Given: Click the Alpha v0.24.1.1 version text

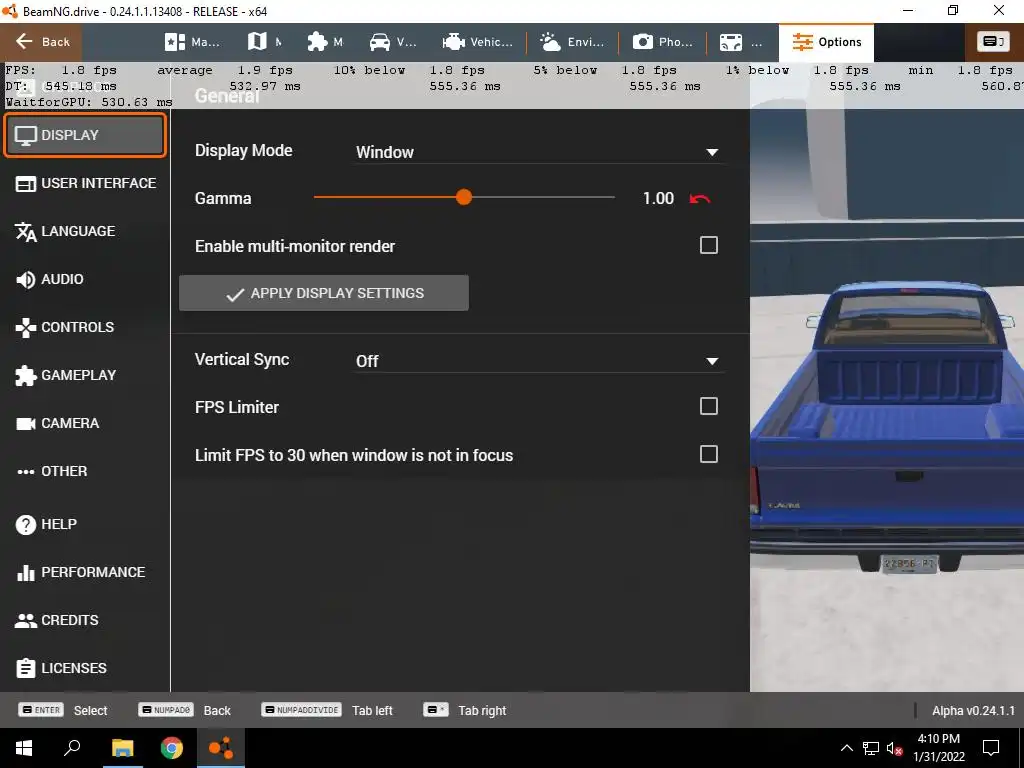Looking at the screenshot, I should [973, 711].
